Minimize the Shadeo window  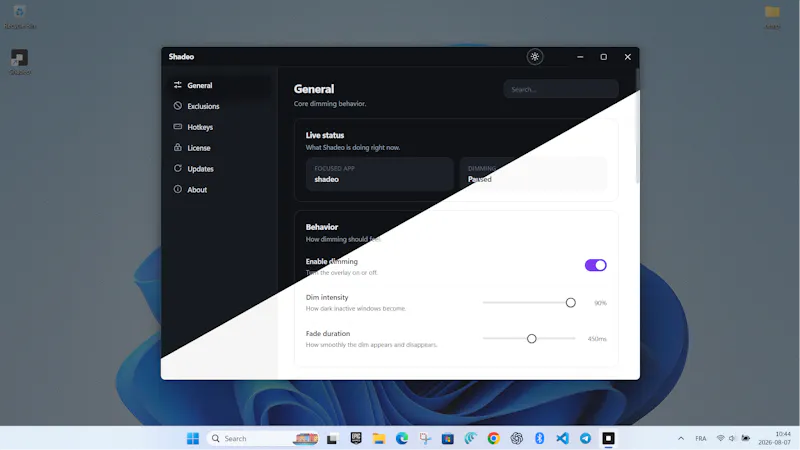(580, 57)
